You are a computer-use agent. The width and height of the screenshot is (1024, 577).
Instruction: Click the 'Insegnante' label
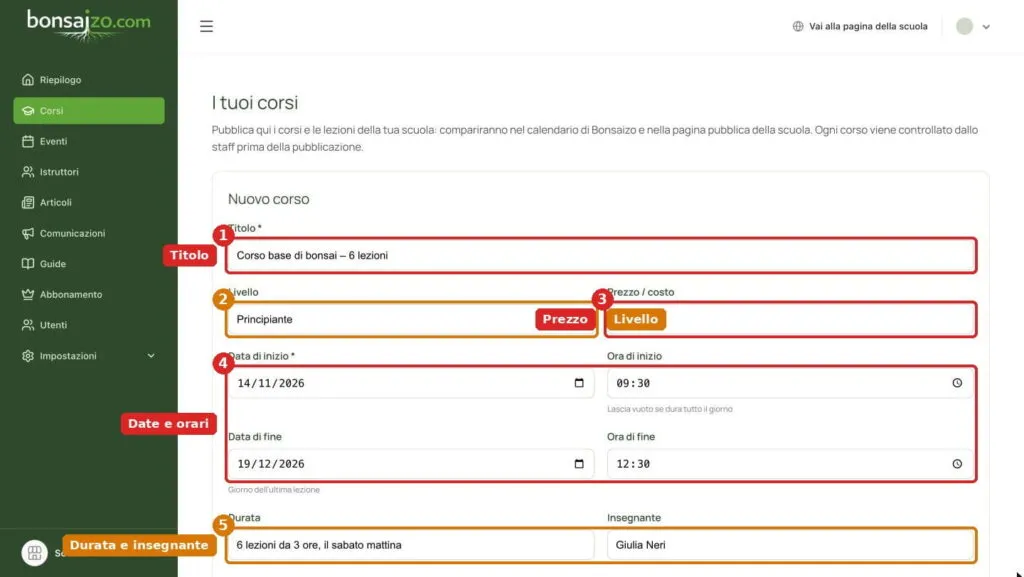pos(633,518)
